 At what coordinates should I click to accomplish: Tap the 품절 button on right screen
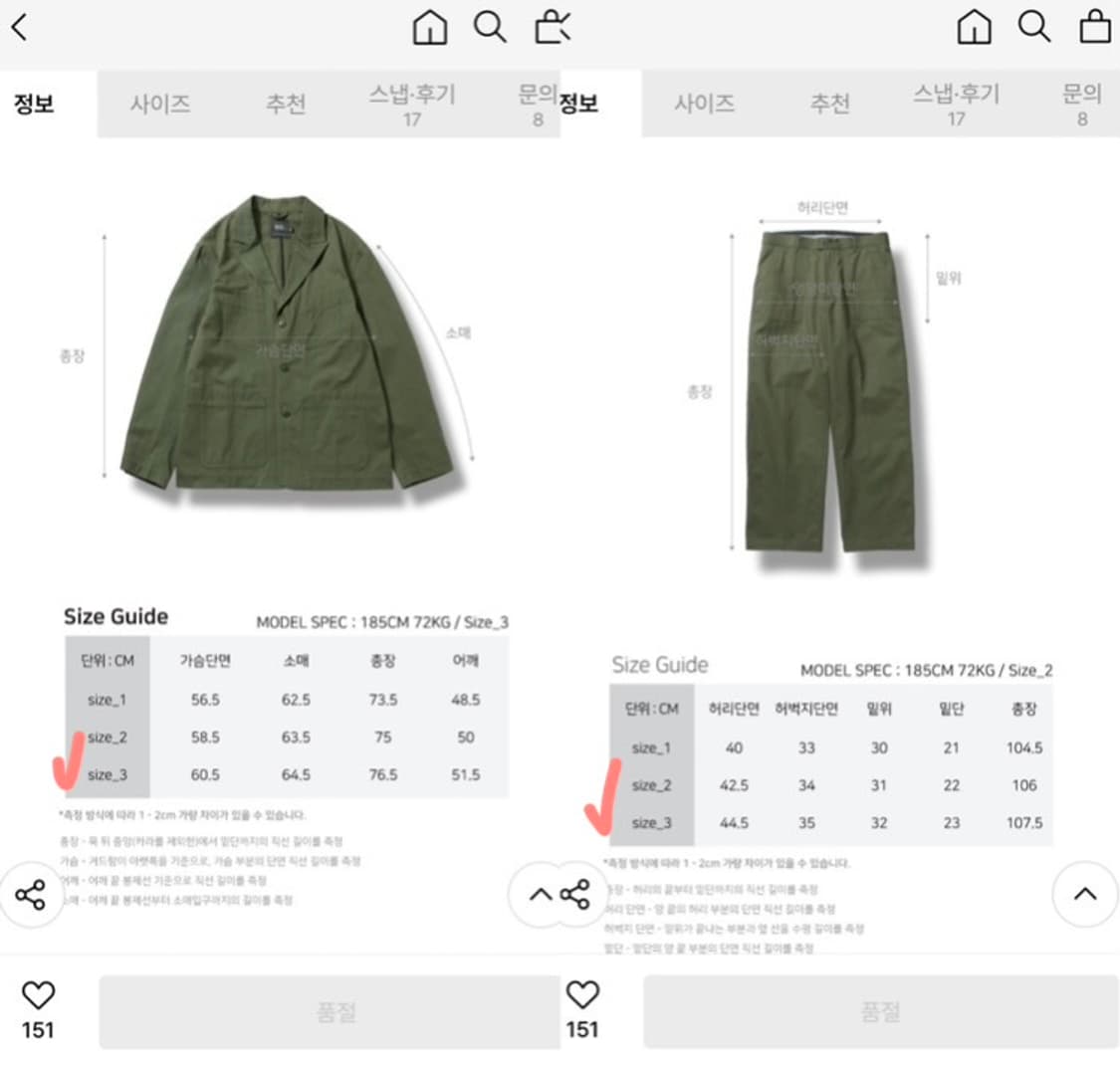point(881,1011)
